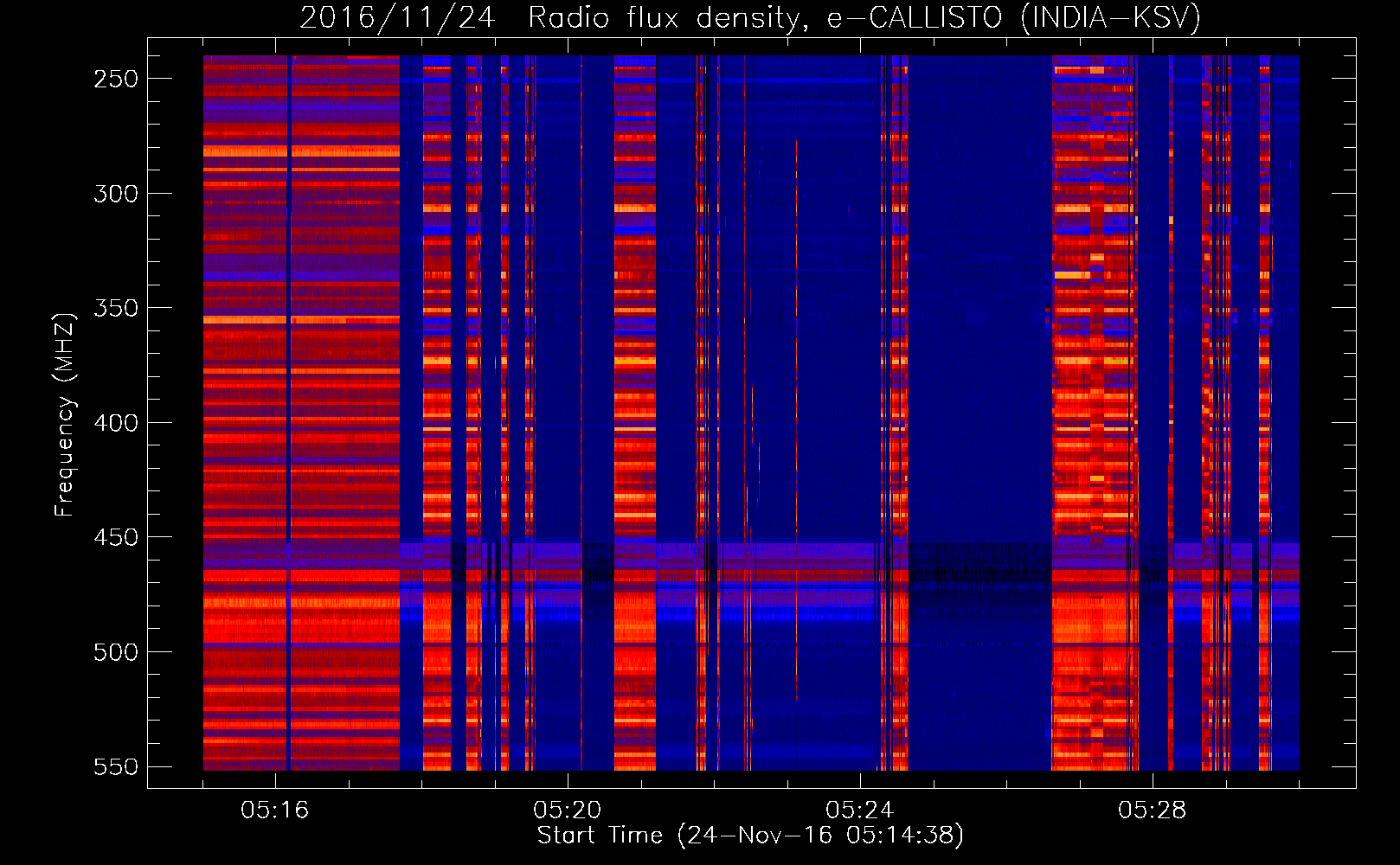Click the 05:20 time tick label
1400x865 pixels.
tap(568, 810)
